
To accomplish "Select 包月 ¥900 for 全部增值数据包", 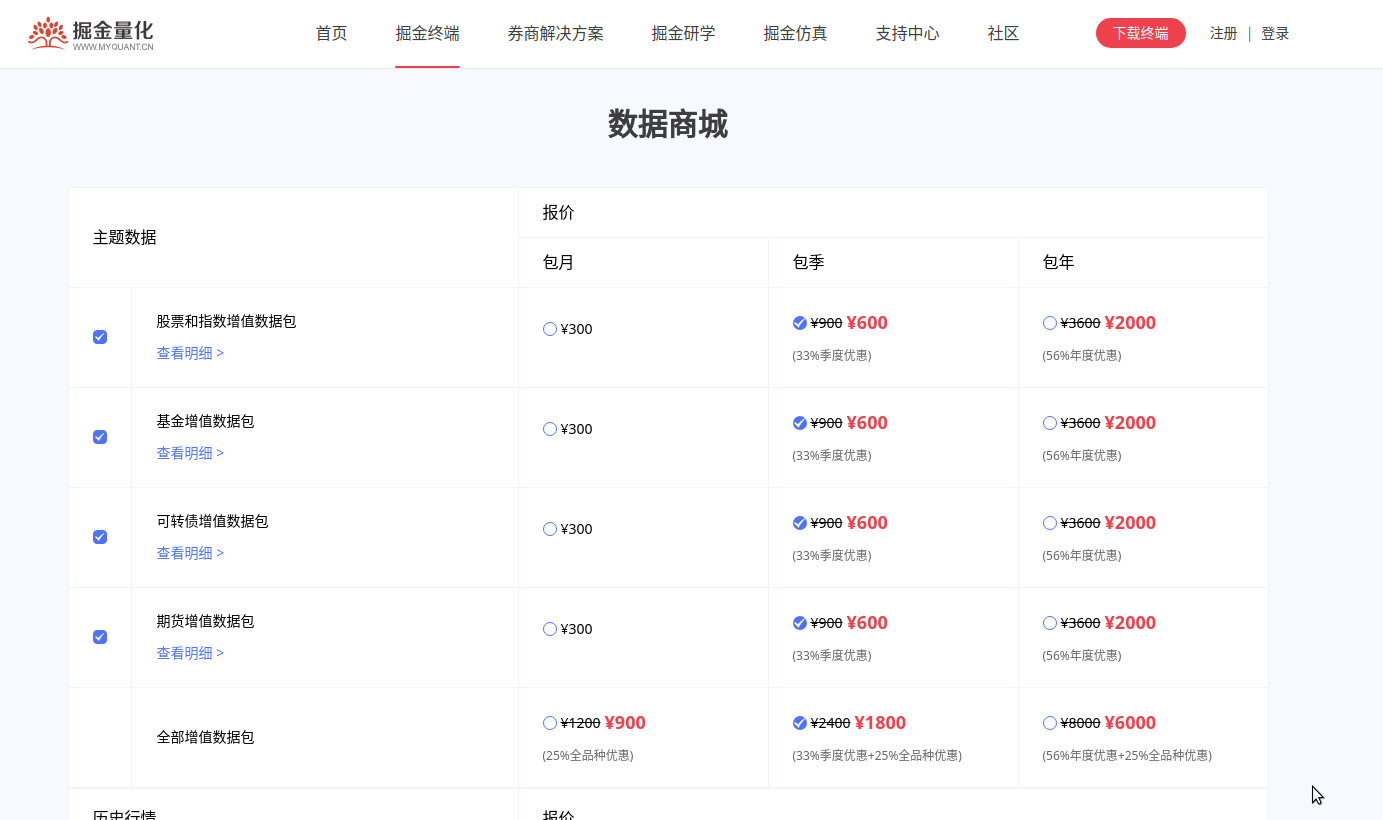I will pos(550,722).
